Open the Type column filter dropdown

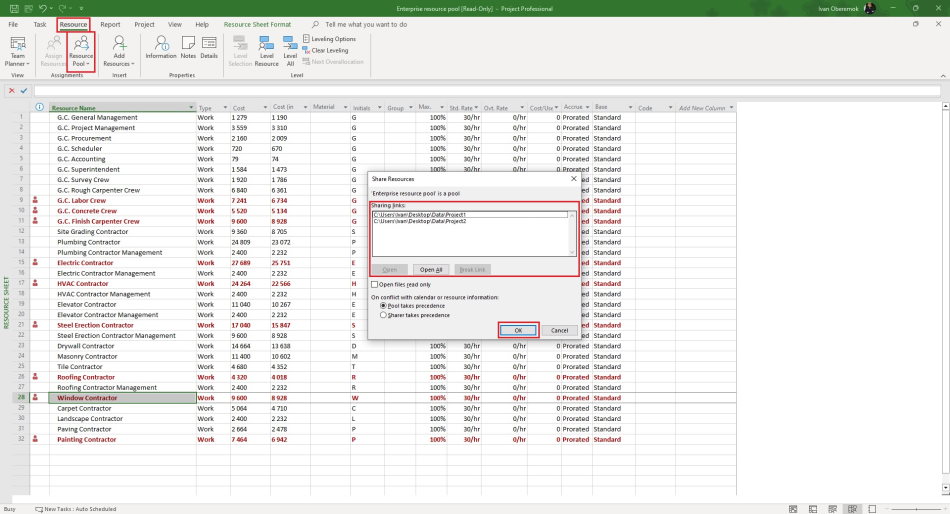[225, 107]
